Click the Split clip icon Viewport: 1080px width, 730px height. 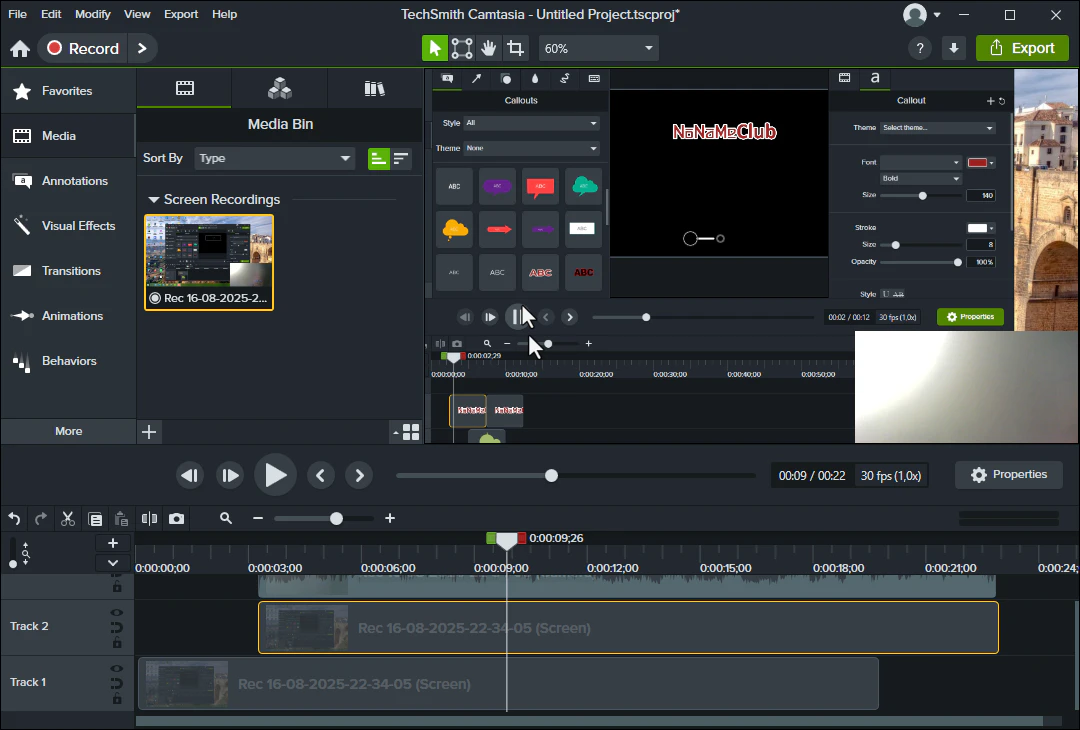pyautogui.click(x=149, y=518)
